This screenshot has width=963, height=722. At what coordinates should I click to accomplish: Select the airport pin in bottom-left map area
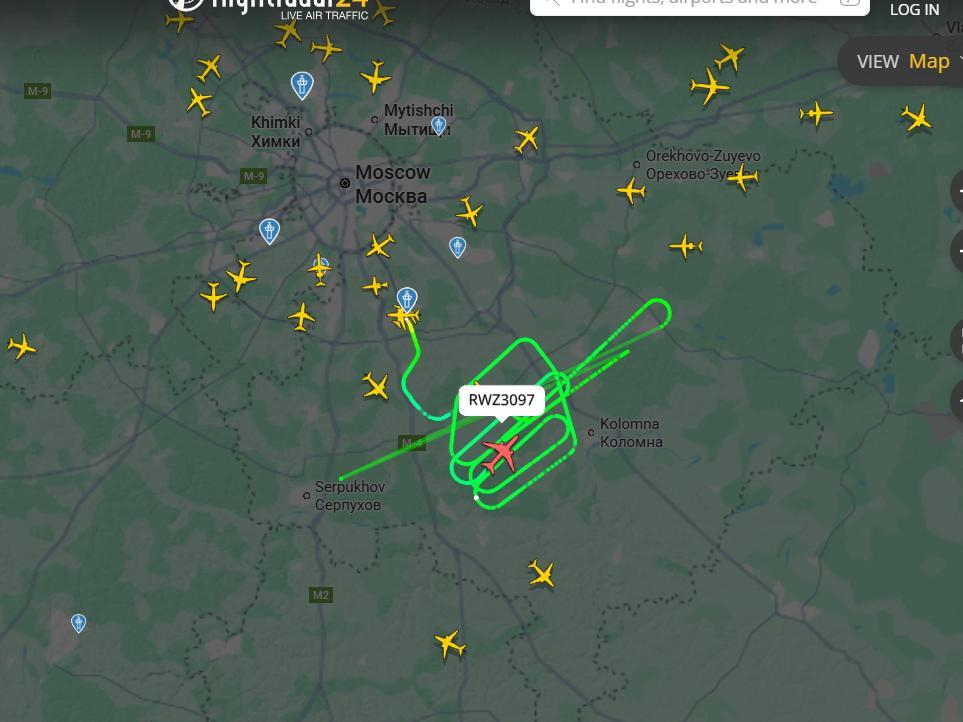tap(78, 623)
